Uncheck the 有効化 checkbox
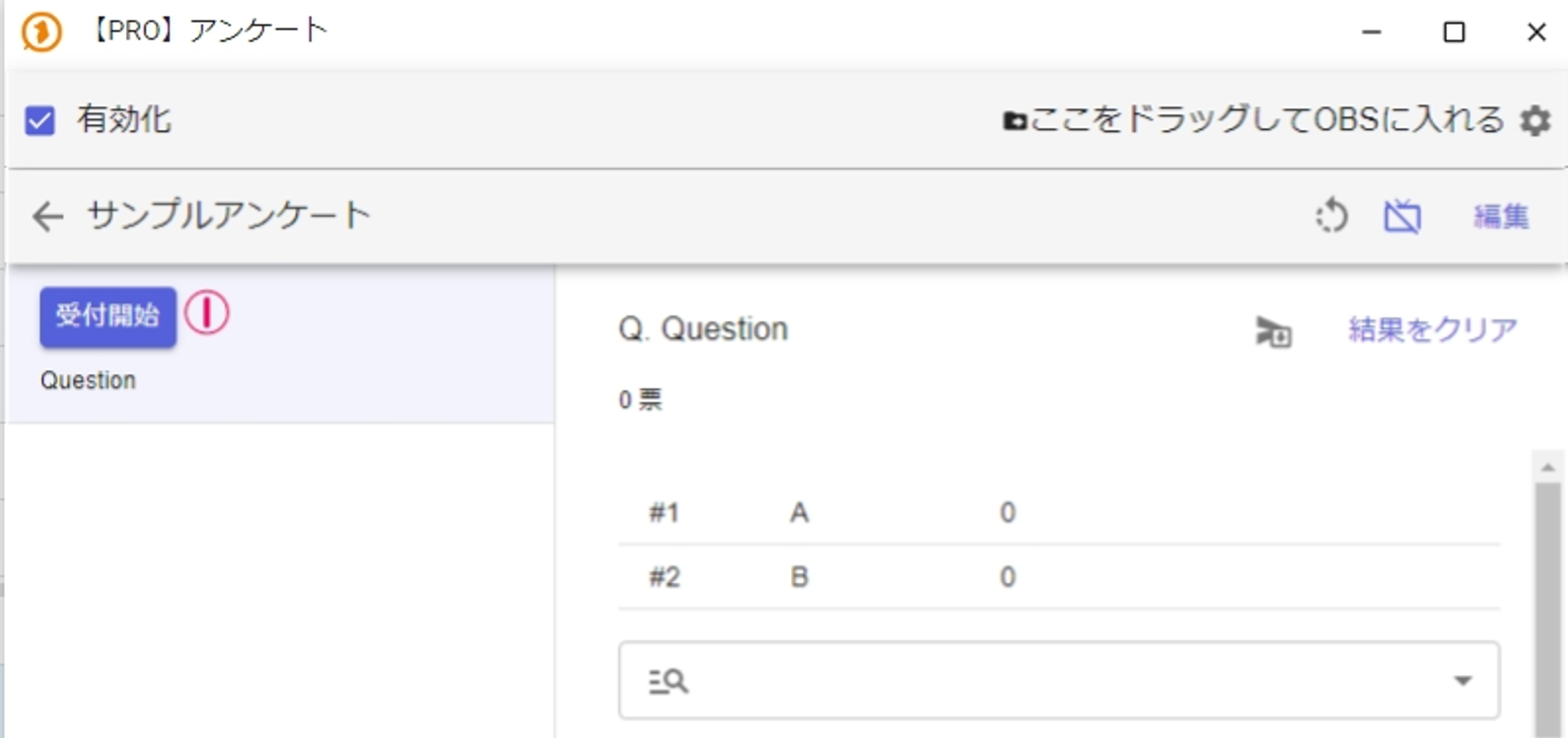 (40, 120)
